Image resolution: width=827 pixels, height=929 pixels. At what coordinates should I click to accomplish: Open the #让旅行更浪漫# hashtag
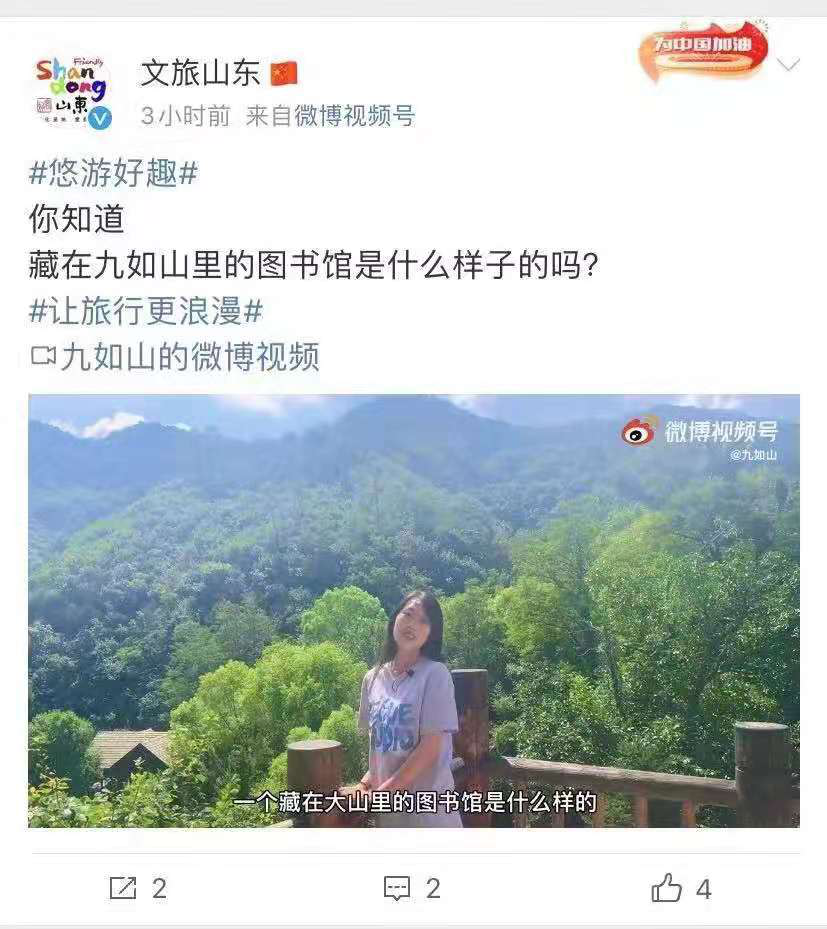(146, 311)
